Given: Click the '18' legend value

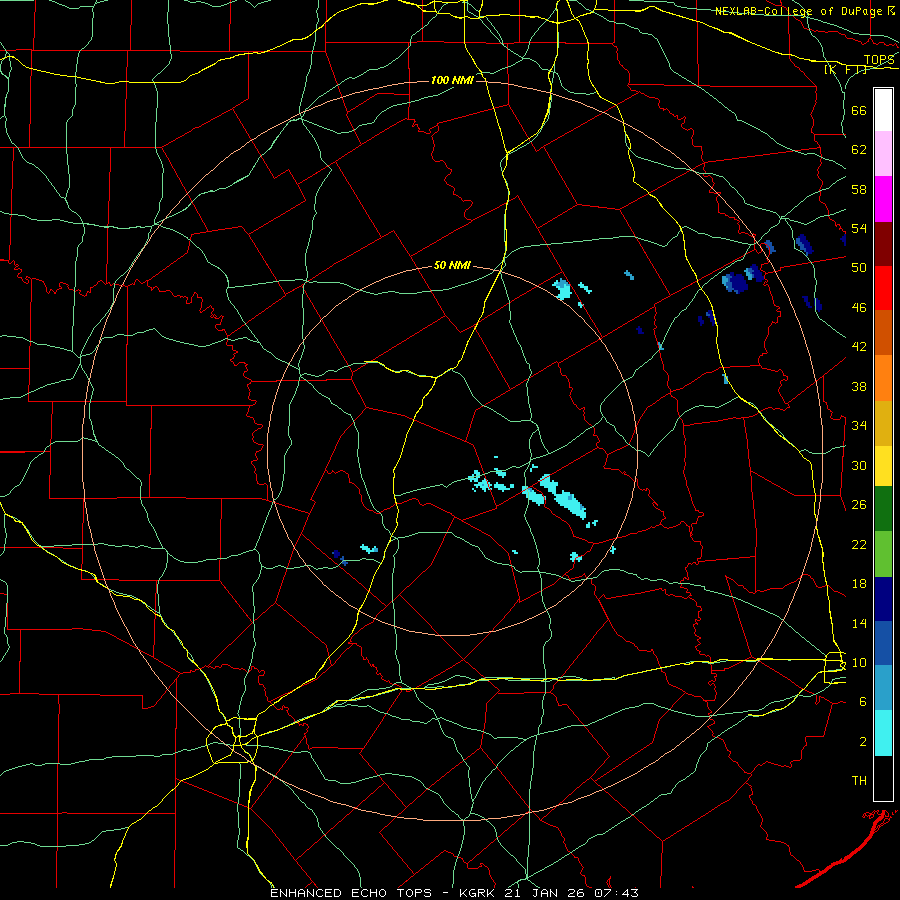Looking at the screenshot, I should click(859, 584).
